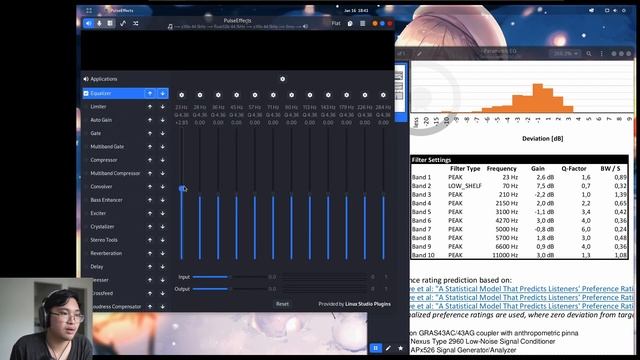This screenshot has width=640, height=360.
Task: Open the global equalizer settings gear
Action: pyautogui.click(x=282, y=79)
